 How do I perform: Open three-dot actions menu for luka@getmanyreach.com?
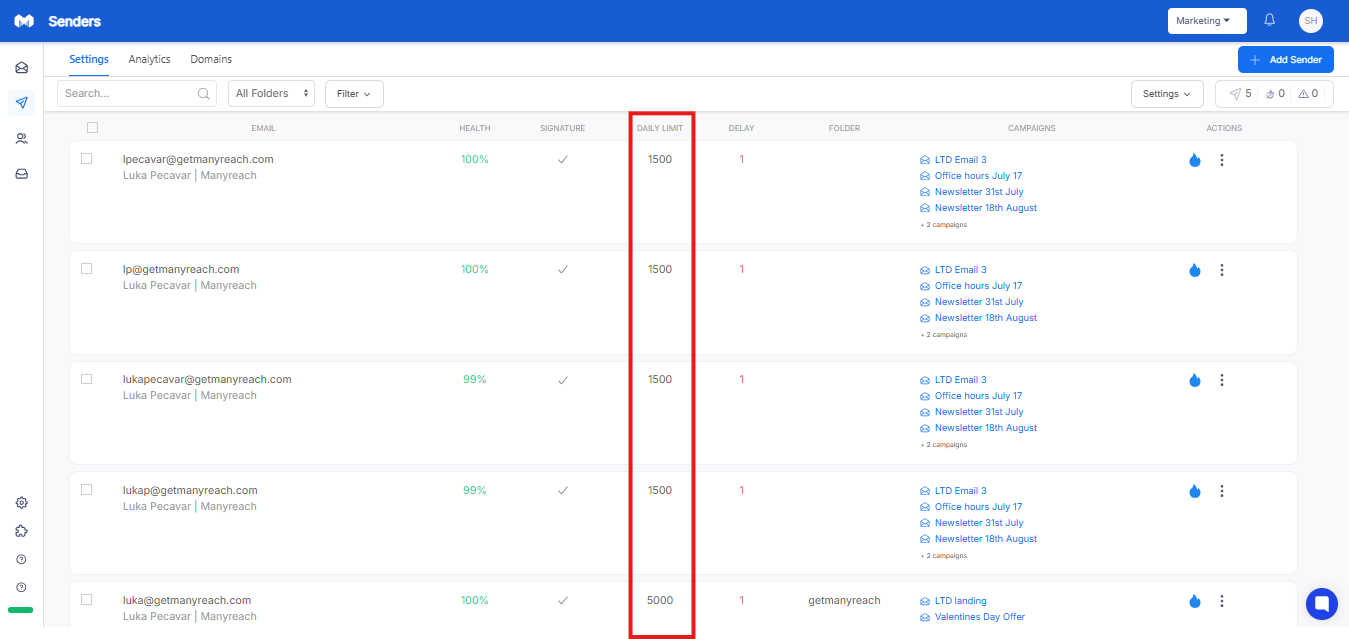[x=1222, y=601]
